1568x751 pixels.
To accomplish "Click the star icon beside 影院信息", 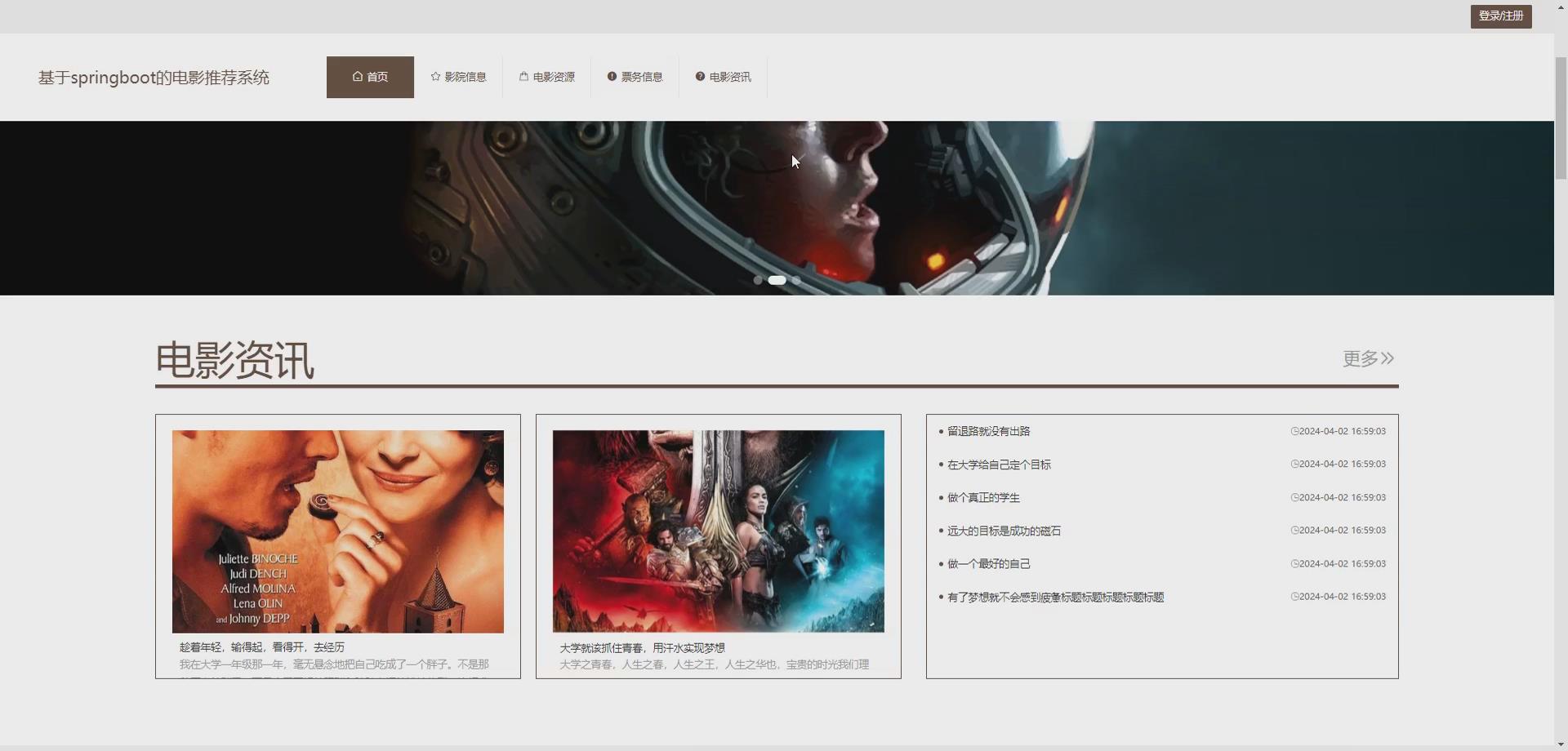I will [434, 76].
